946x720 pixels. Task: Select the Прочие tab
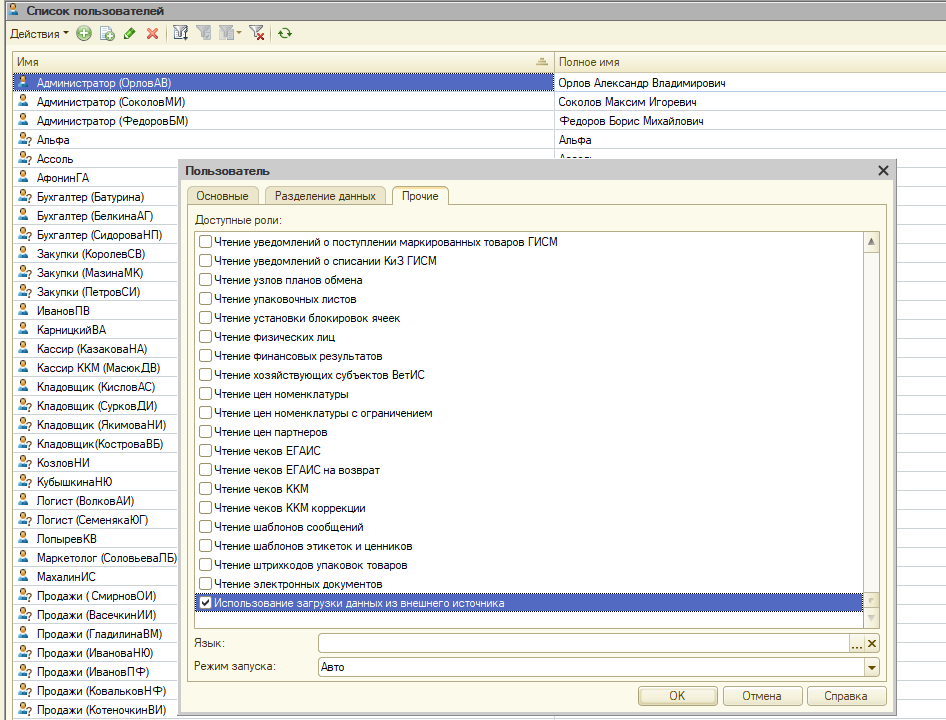click(x=420, y=196)
